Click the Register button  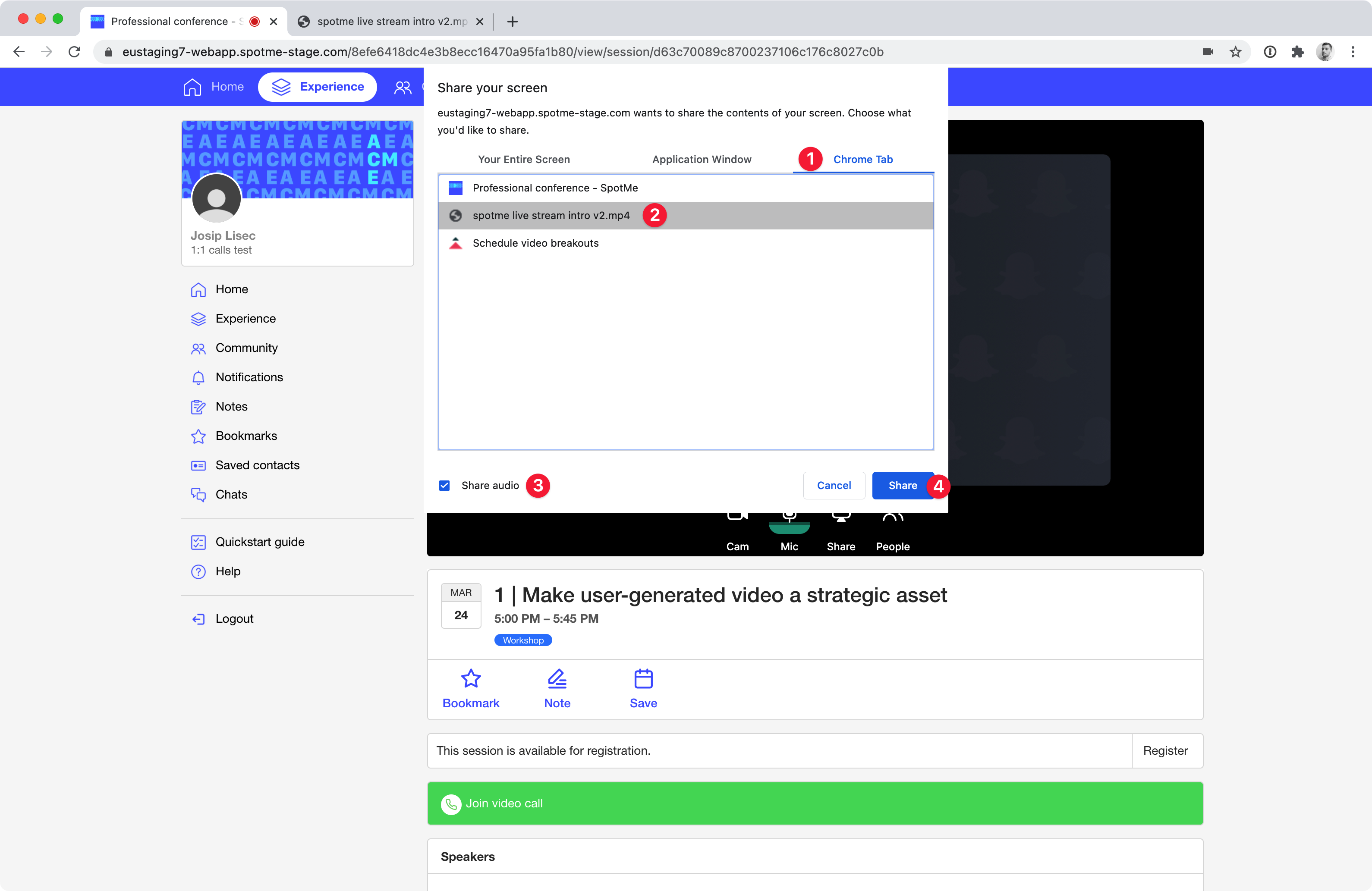[1166, 751]
